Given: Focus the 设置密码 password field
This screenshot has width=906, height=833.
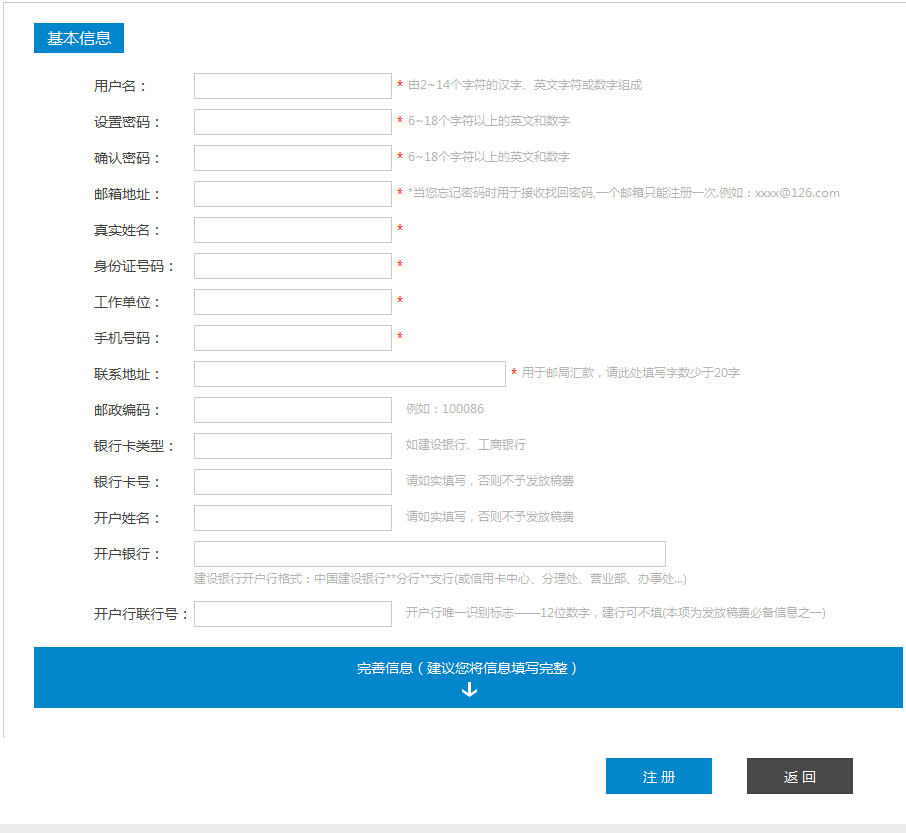Looking at the screenshot, I should click(292, 122).
